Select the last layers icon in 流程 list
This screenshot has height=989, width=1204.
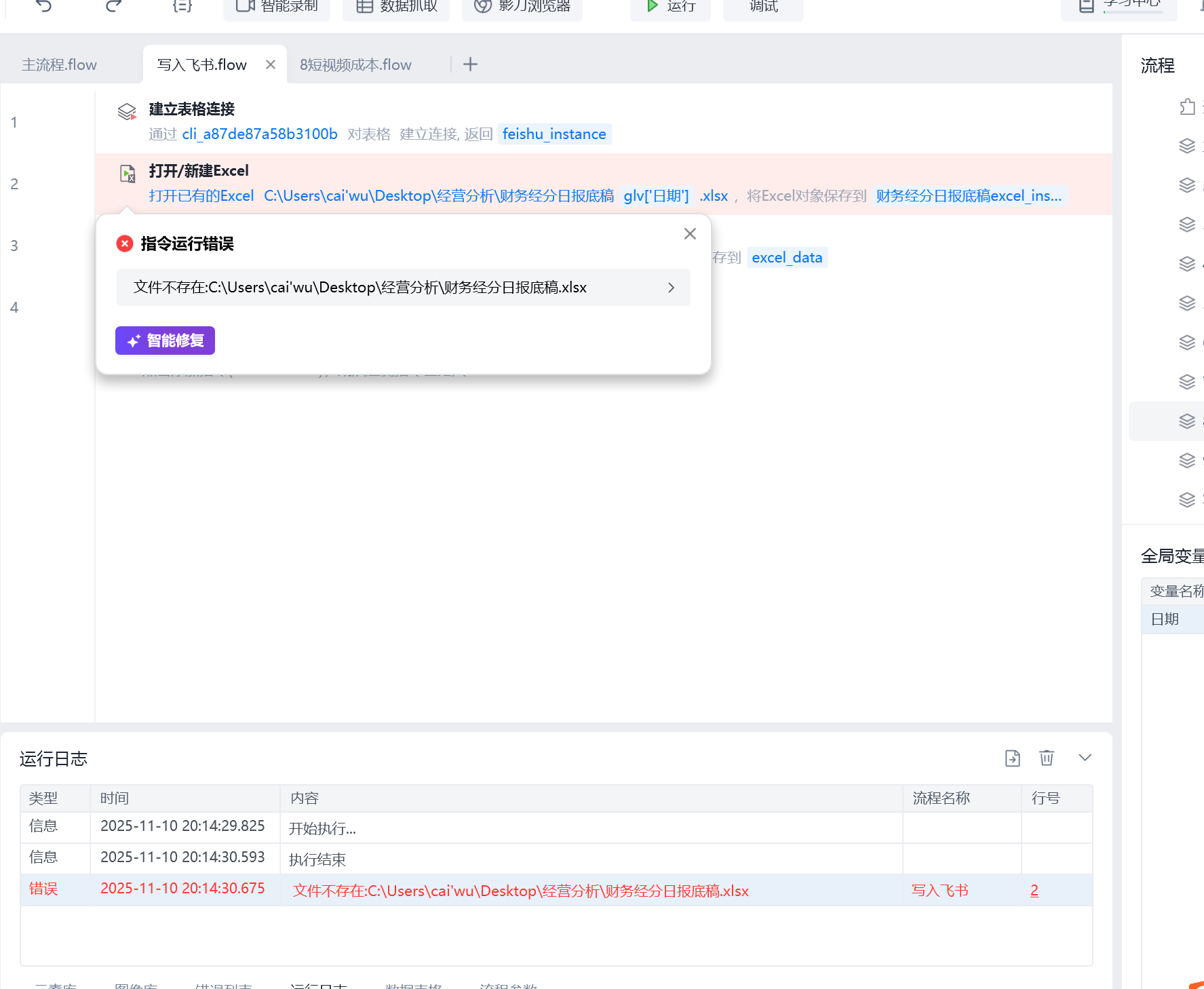pos(1186,500)
